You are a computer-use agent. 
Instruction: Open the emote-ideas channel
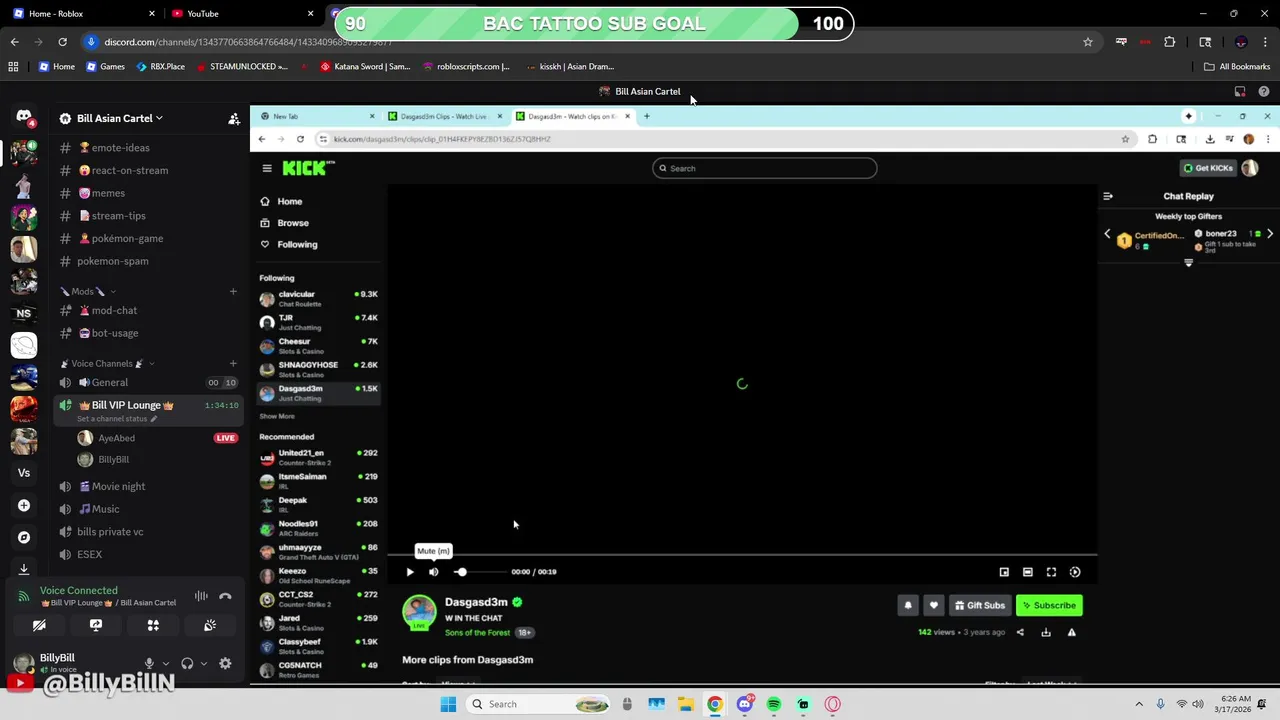pos(148,147)
